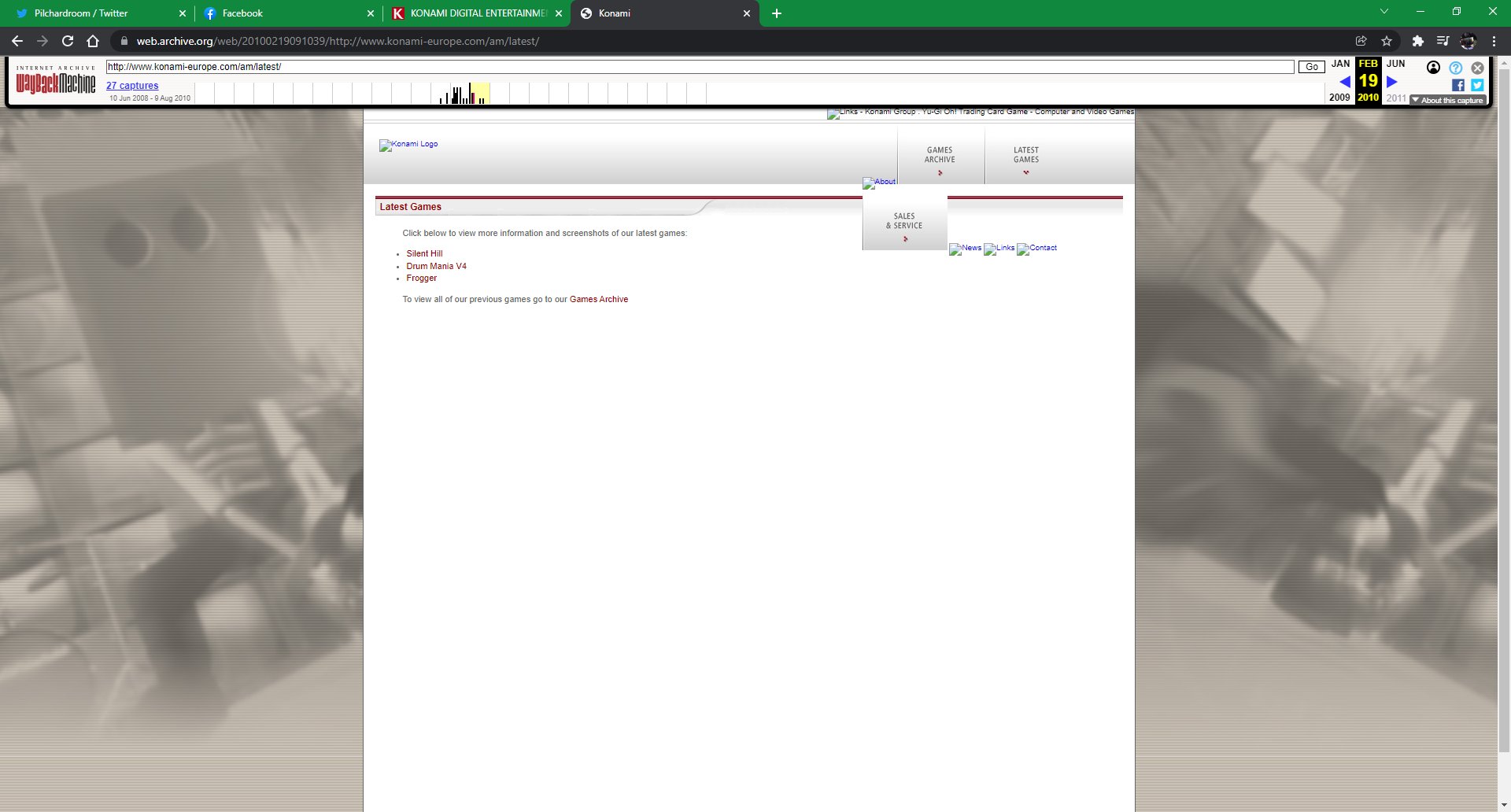Screen dimensions: 1511x812
Task: Open the Chrome three-dot menu
Action: click(x=1494, y=41)
